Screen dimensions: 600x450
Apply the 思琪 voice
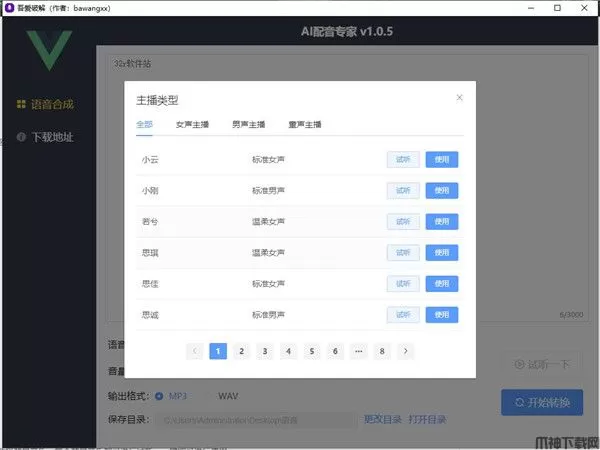(x=442, y=253)
